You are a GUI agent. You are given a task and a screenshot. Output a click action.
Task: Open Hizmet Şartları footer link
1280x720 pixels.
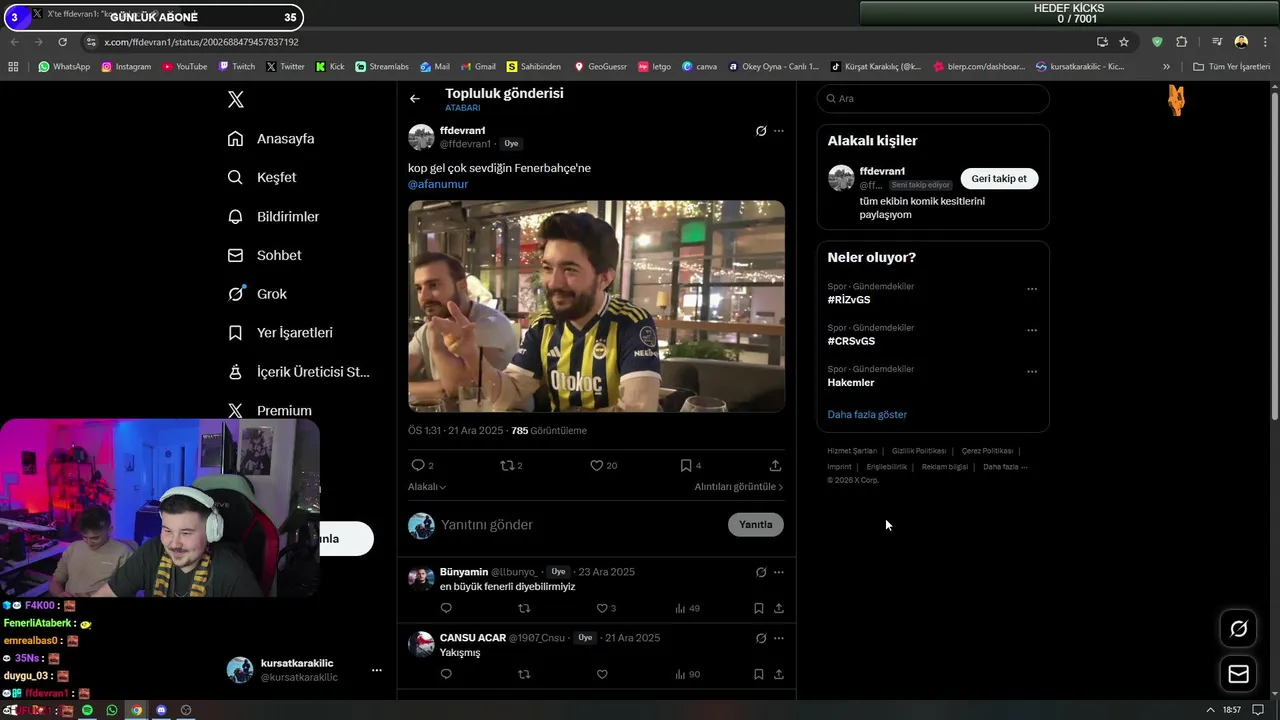tap(852, 451)
